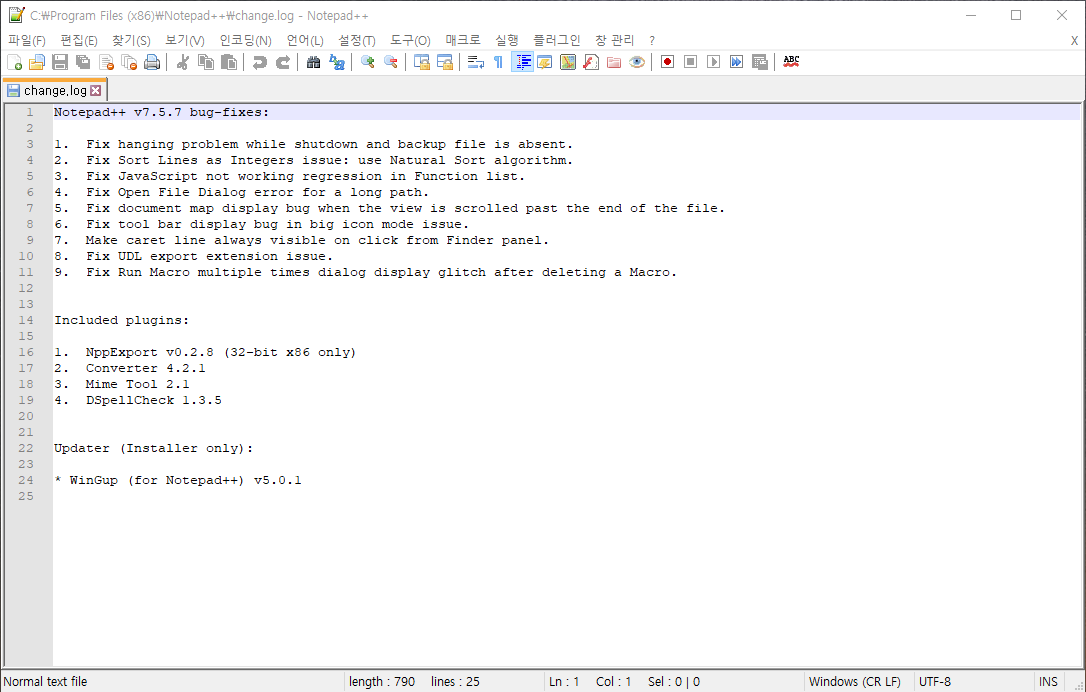Stop macro recording with the square icon
The image size is (1086, 692).
tap(691, 62)
